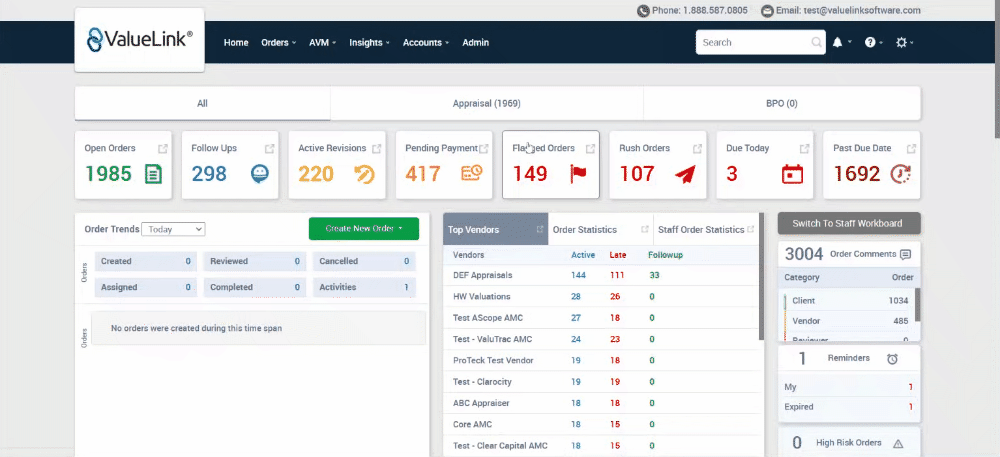Click the Rush Orders paper plane icon
The image size is (1000, 457).
pyautogui.click(x=684, y=174)
